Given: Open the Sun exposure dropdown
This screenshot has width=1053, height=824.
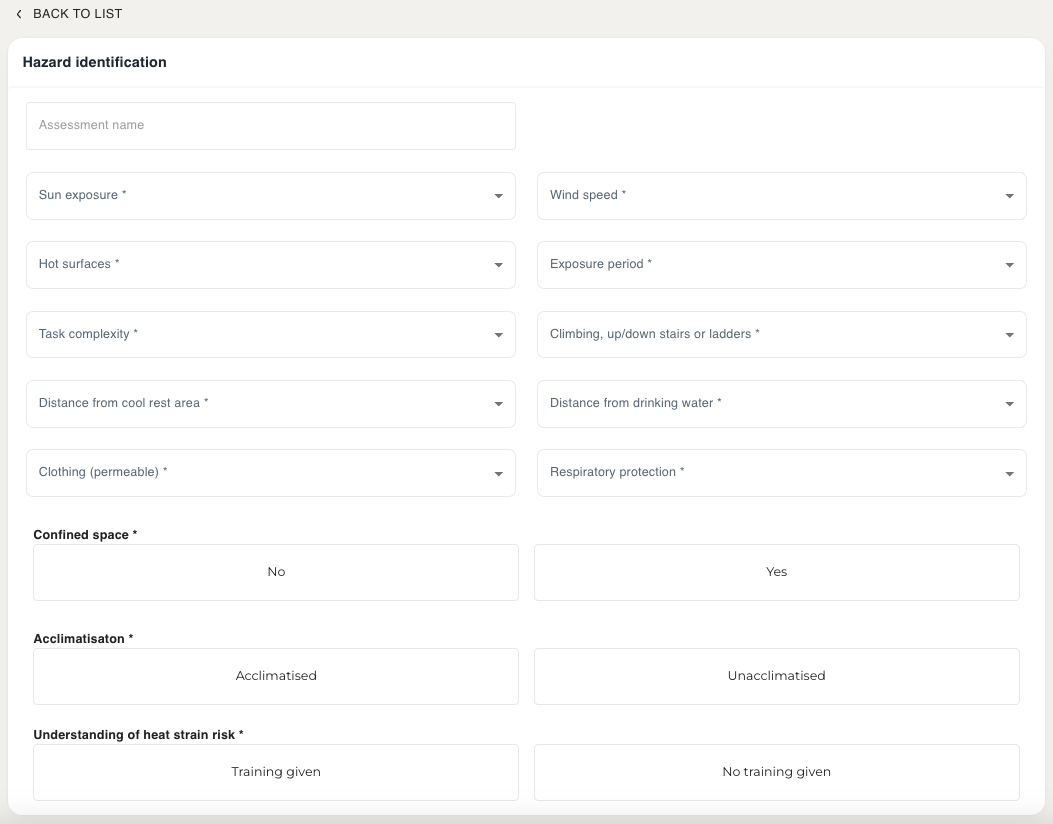Looking at the screenshot, I should tap(270, 196).
